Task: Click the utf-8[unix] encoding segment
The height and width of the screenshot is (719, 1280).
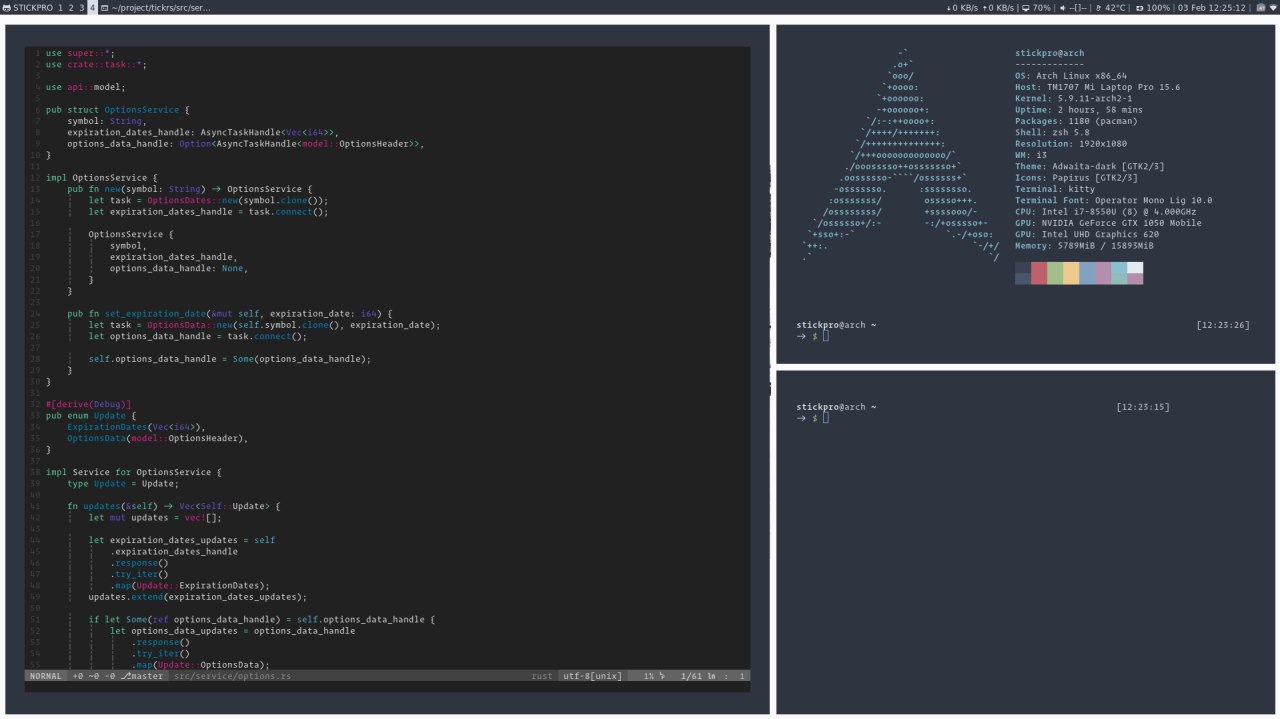Action: click(592, 676)
